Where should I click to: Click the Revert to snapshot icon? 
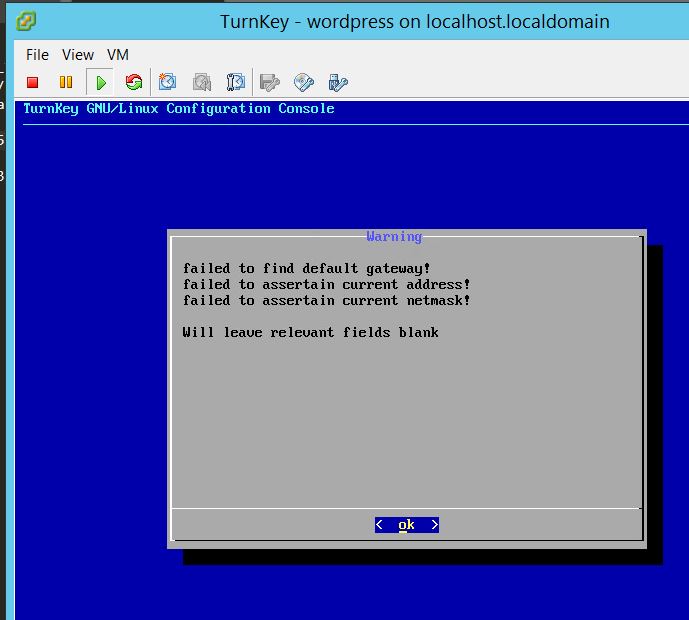[202, 83]
